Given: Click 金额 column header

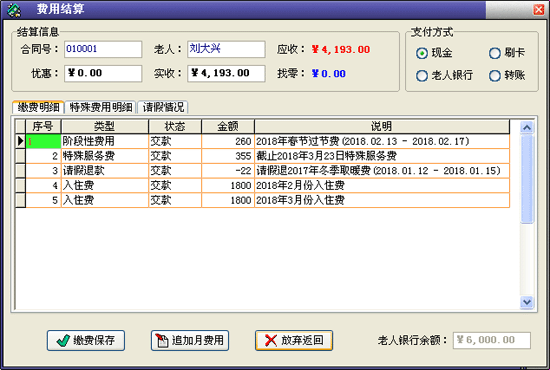Looking at the screenshot, I should point(228,126).
